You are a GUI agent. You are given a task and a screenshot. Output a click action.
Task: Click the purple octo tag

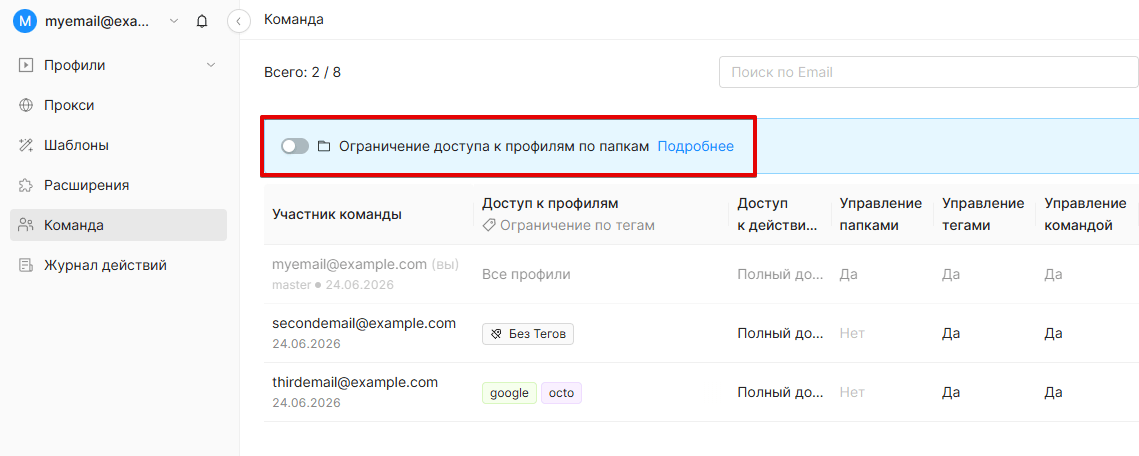click(x=562, y=393)
